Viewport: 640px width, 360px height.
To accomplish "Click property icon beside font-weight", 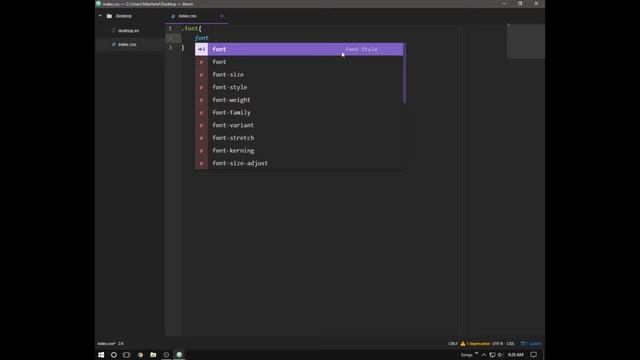I will [x=202, y=100].
